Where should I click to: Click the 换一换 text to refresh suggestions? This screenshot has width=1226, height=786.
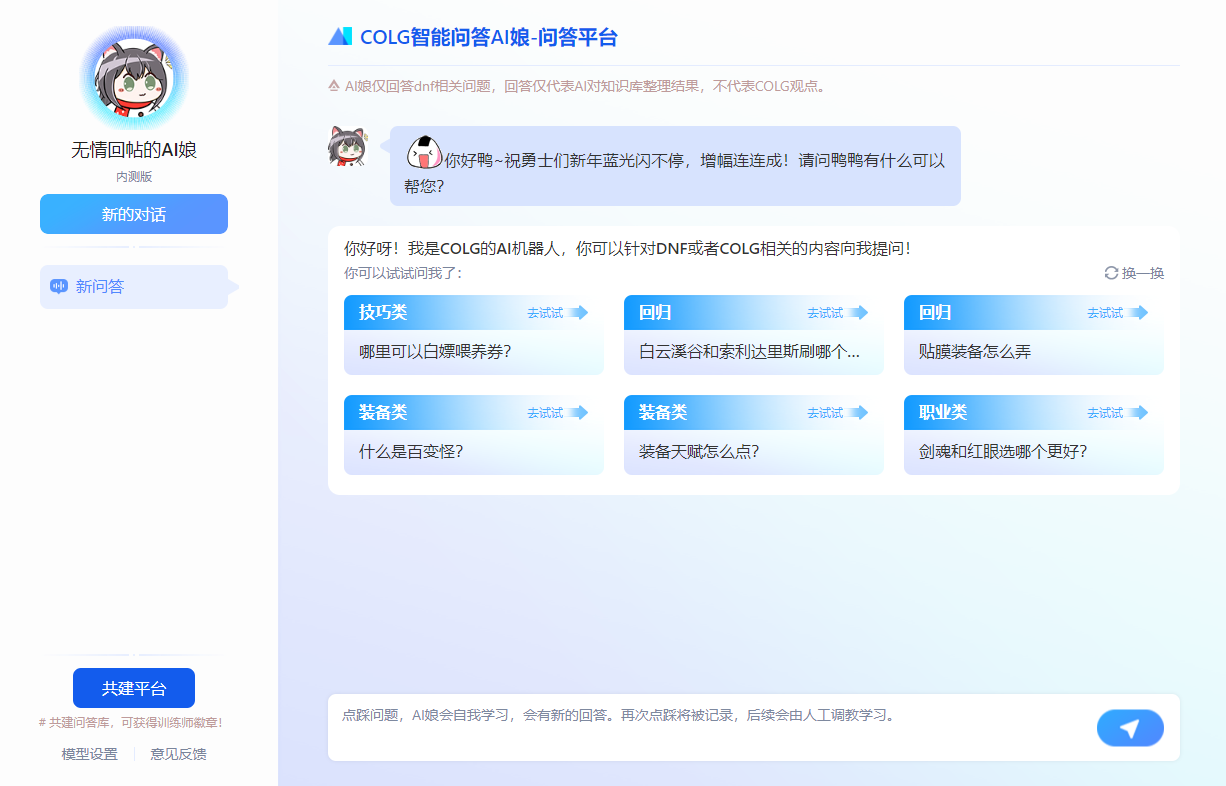tap(1143, 273)
